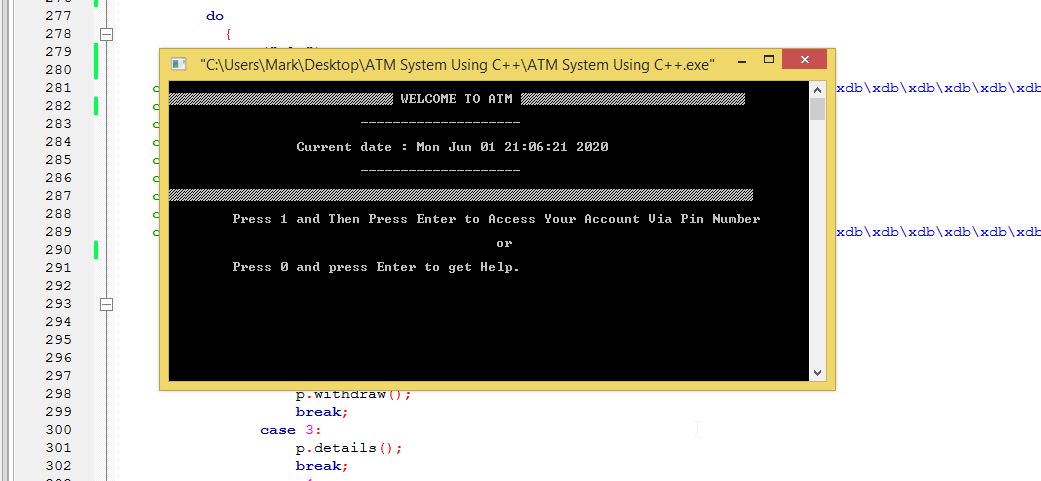Click line number 301 in the gutter
1041x481 pixels.
tap(58, 448)
